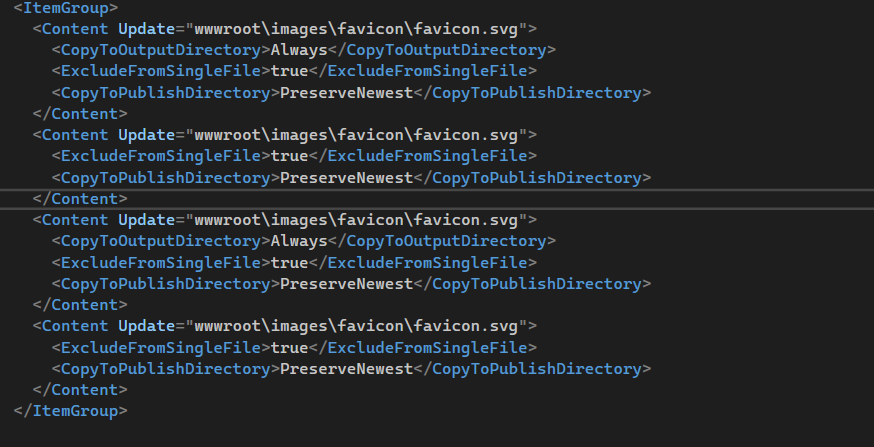Click the Update attribute of the first Content element

pos(146,29)
